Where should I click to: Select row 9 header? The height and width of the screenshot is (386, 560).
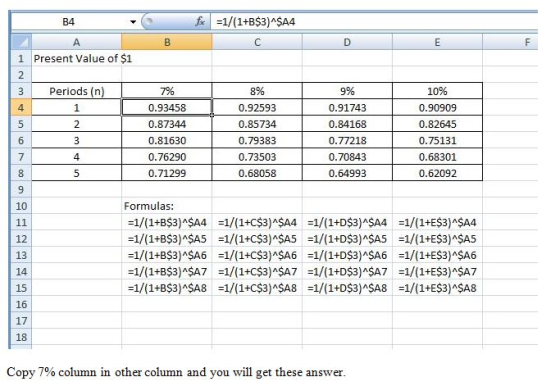21,190
